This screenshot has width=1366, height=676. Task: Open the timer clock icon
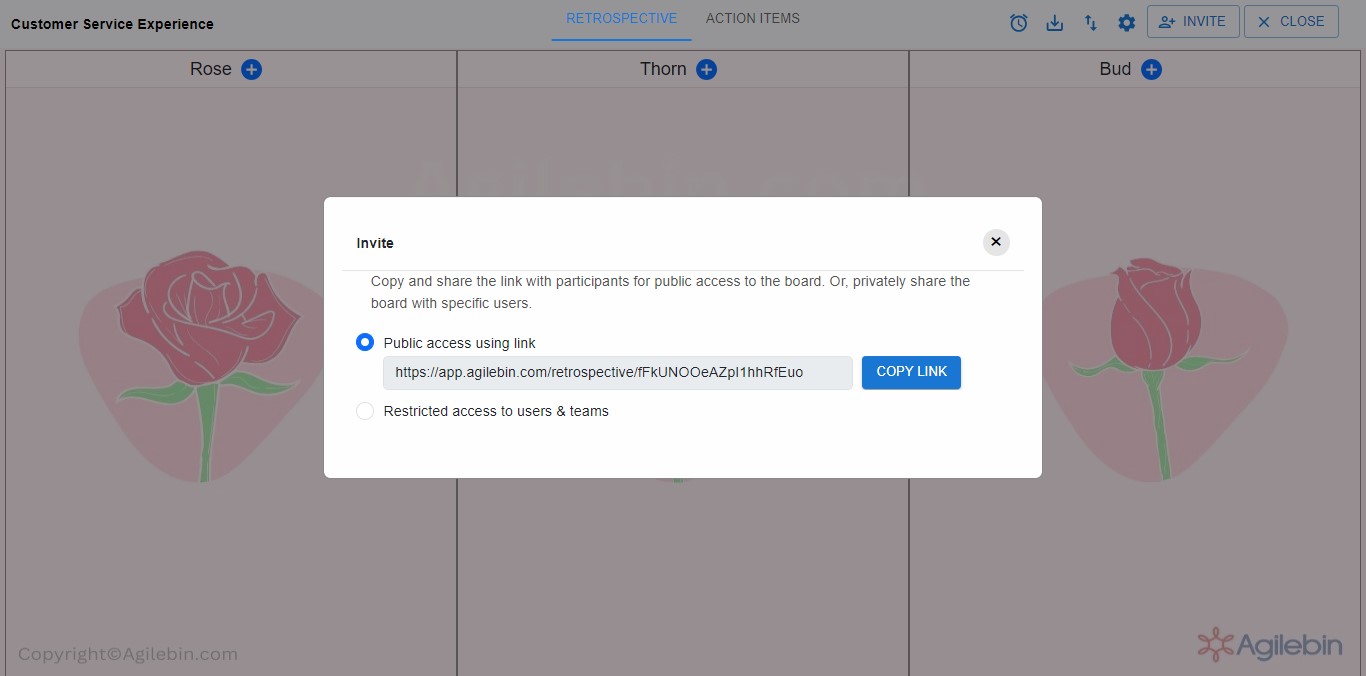[1018, 22]
